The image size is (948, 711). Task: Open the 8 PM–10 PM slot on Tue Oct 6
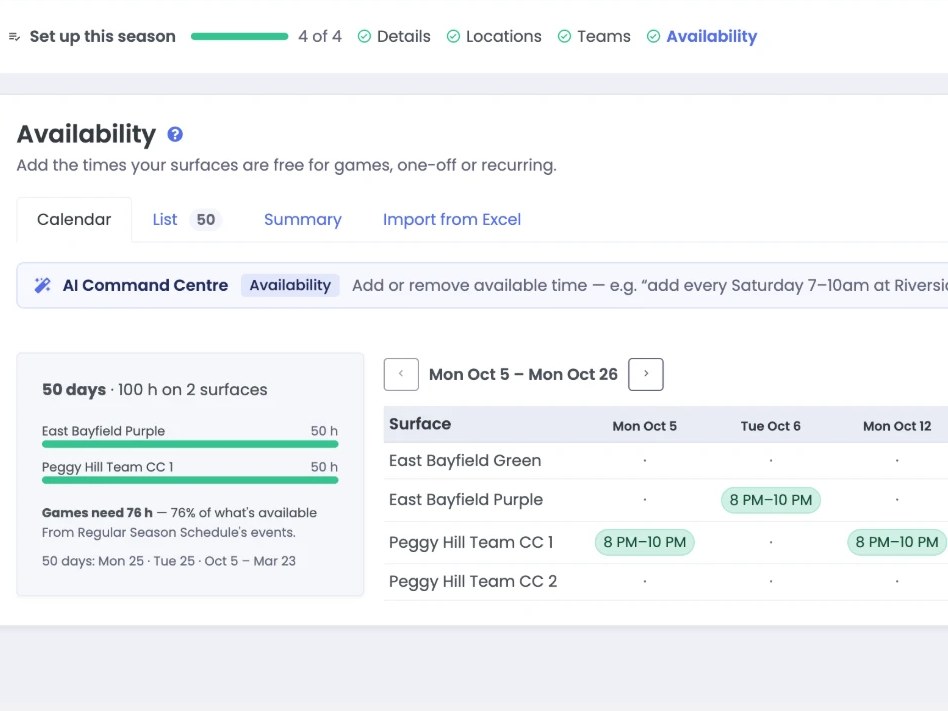coord(771,500)
